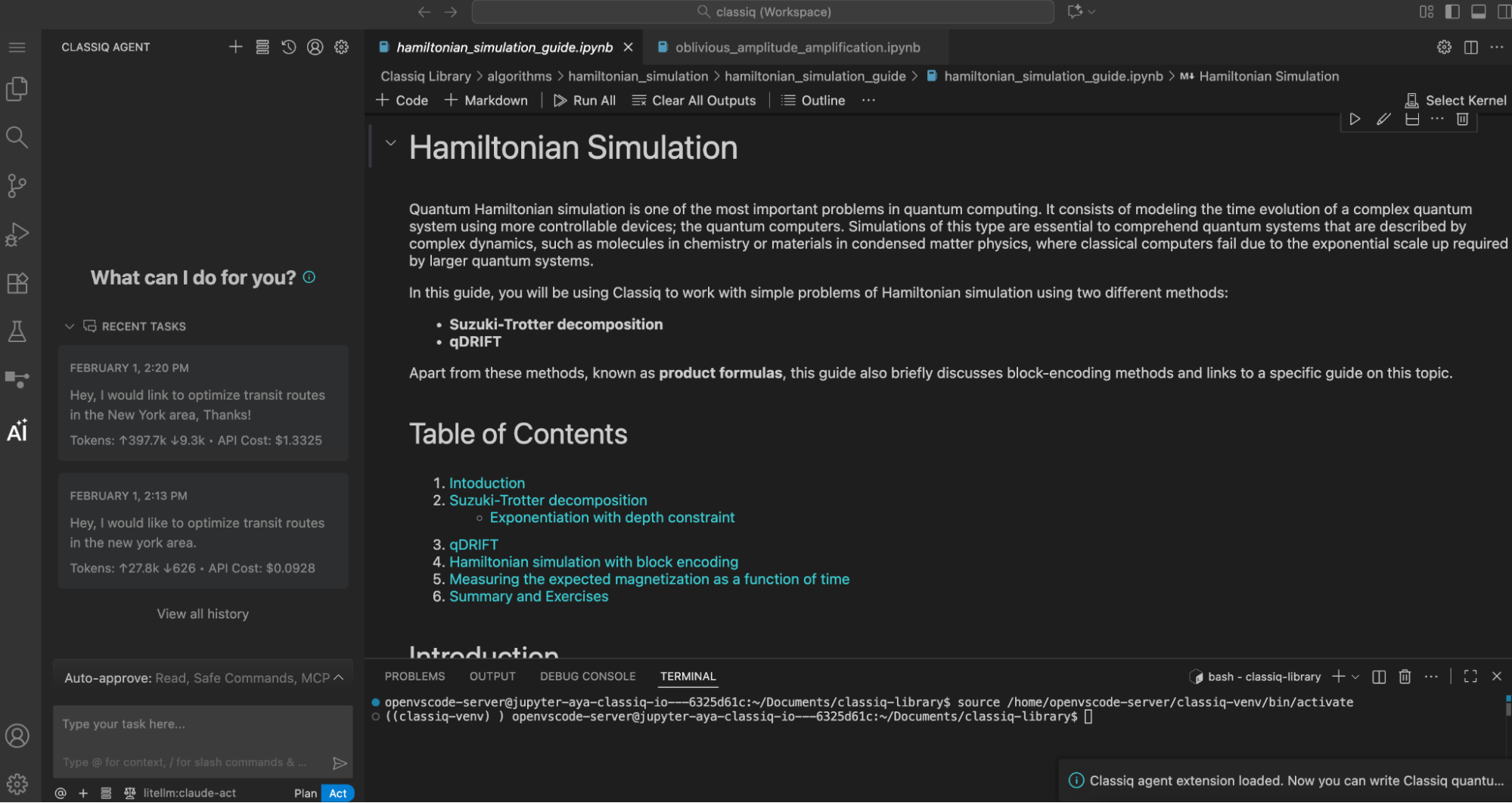Open the Problems panel tab
The width and height of the screenshot is (1512, 803).
414,677
